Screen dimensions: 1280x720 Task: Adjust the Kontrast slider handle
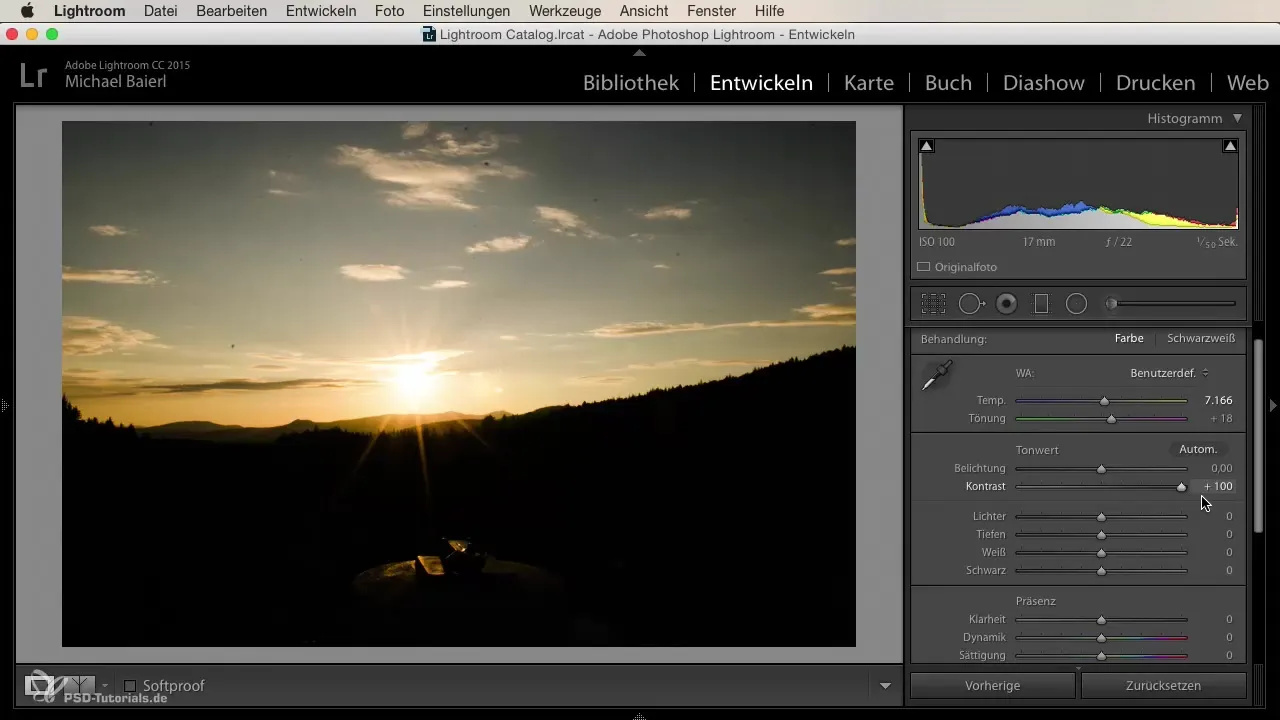[1182, 487]
